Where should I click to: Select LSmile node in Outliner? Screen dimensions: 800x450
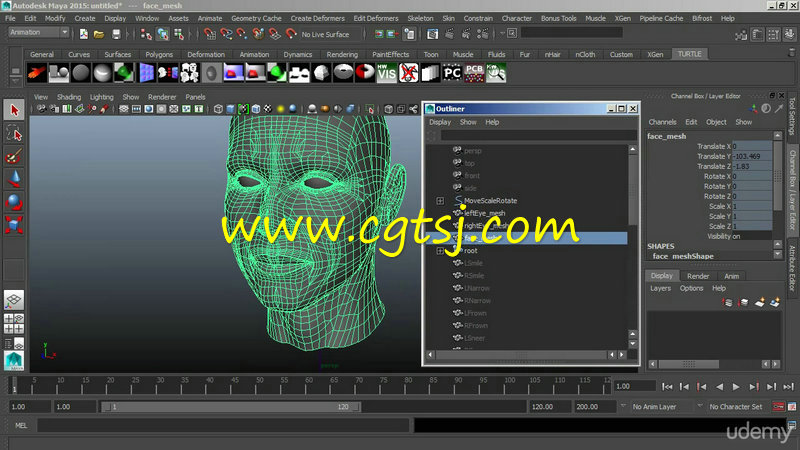473,263
